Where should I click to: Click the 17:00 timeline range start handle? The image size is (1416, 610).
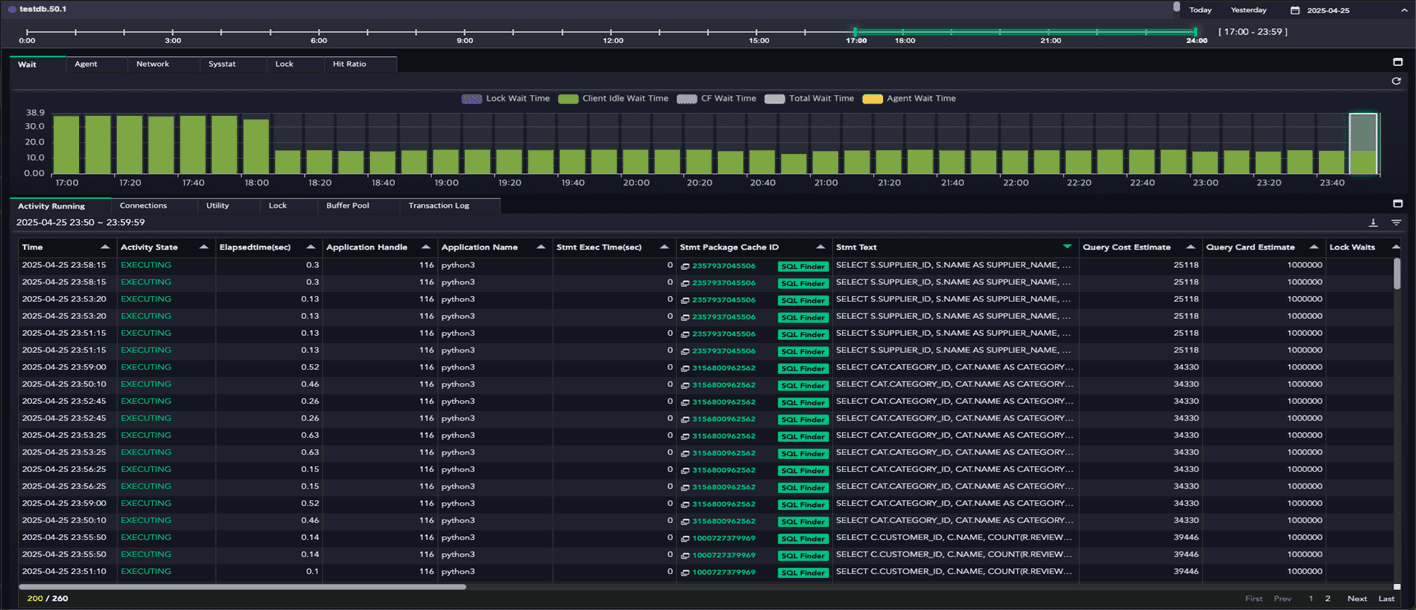pyautogui.click(x=856, y=32)
